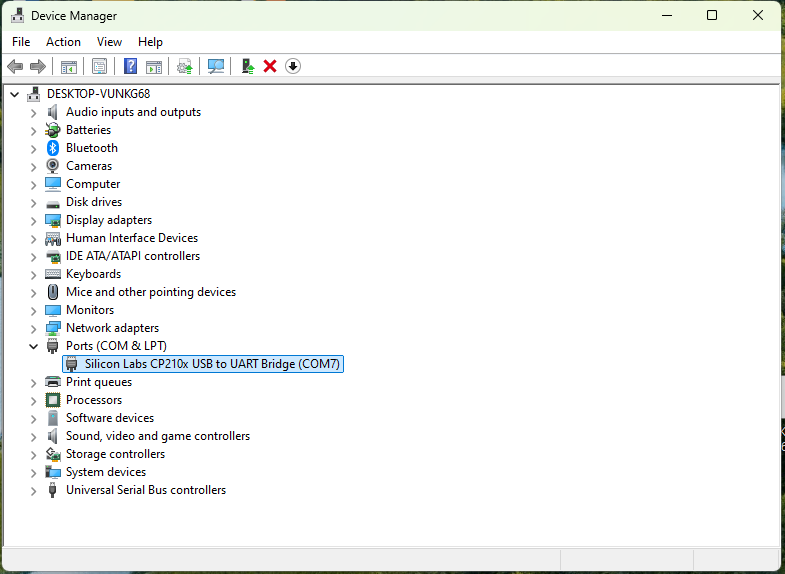Select the Storage controllers label

pos(116,454)
